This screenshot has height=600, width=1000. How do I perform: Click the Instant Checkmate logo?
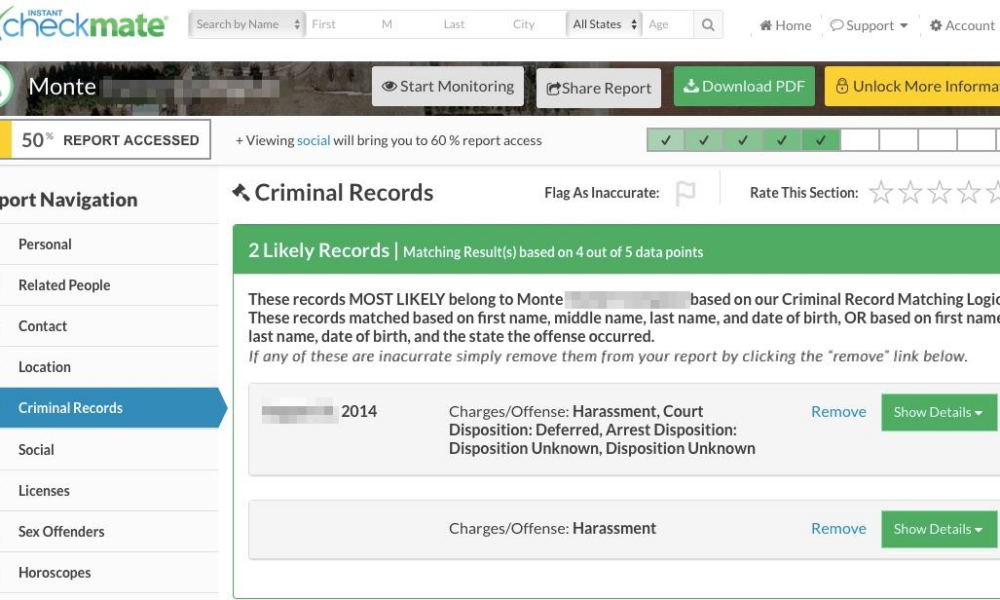[x=84, y=24]
